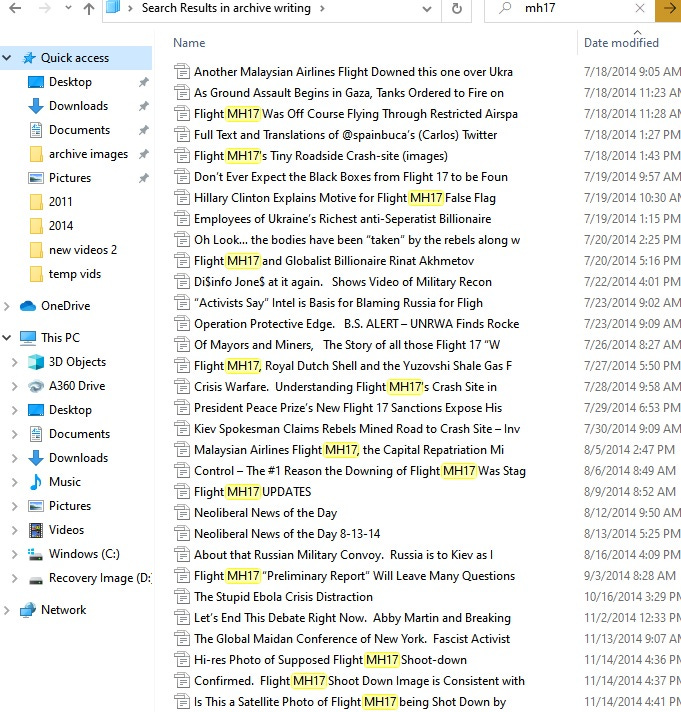This screenshot has height=712, width=681.
Task: Open the Recovery Image (D:) drive
Action: click(x=100, y=578)
